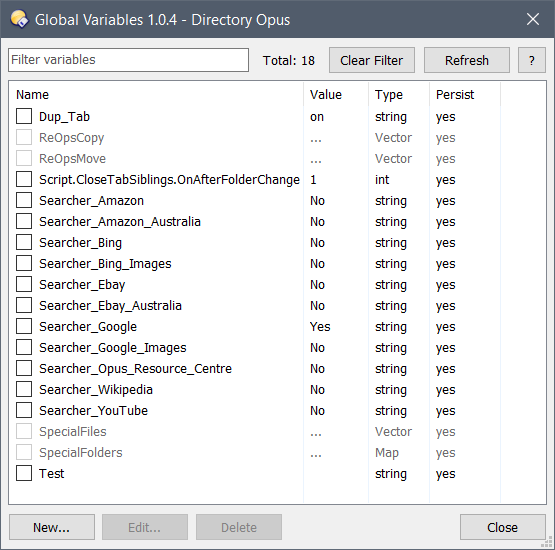Click the question mark help button
The width and height of the screenshot is (555, 550).
532,60
